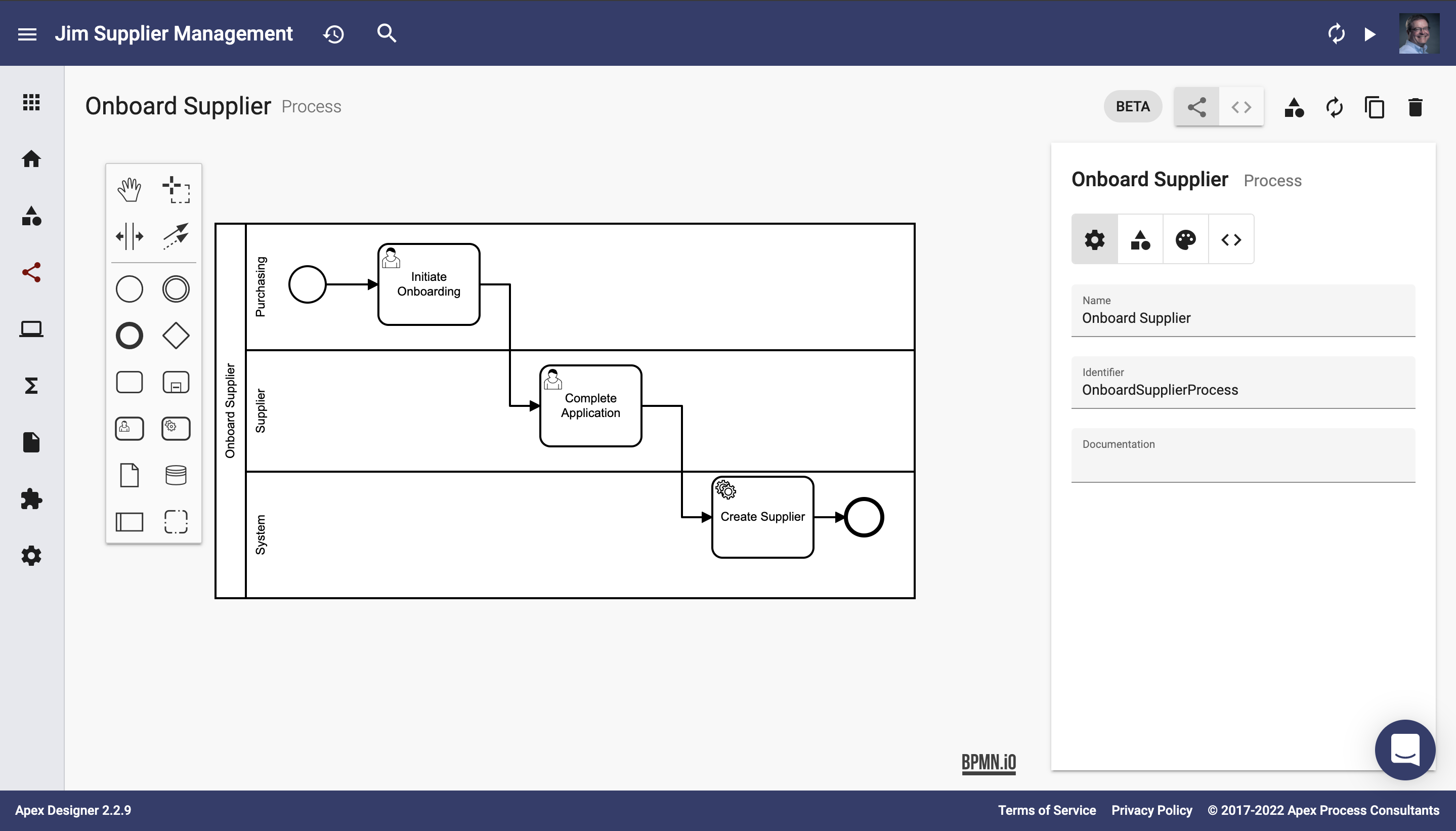Select the code tab in properties panel
1456x831 pixels.
click(1231, 240)
